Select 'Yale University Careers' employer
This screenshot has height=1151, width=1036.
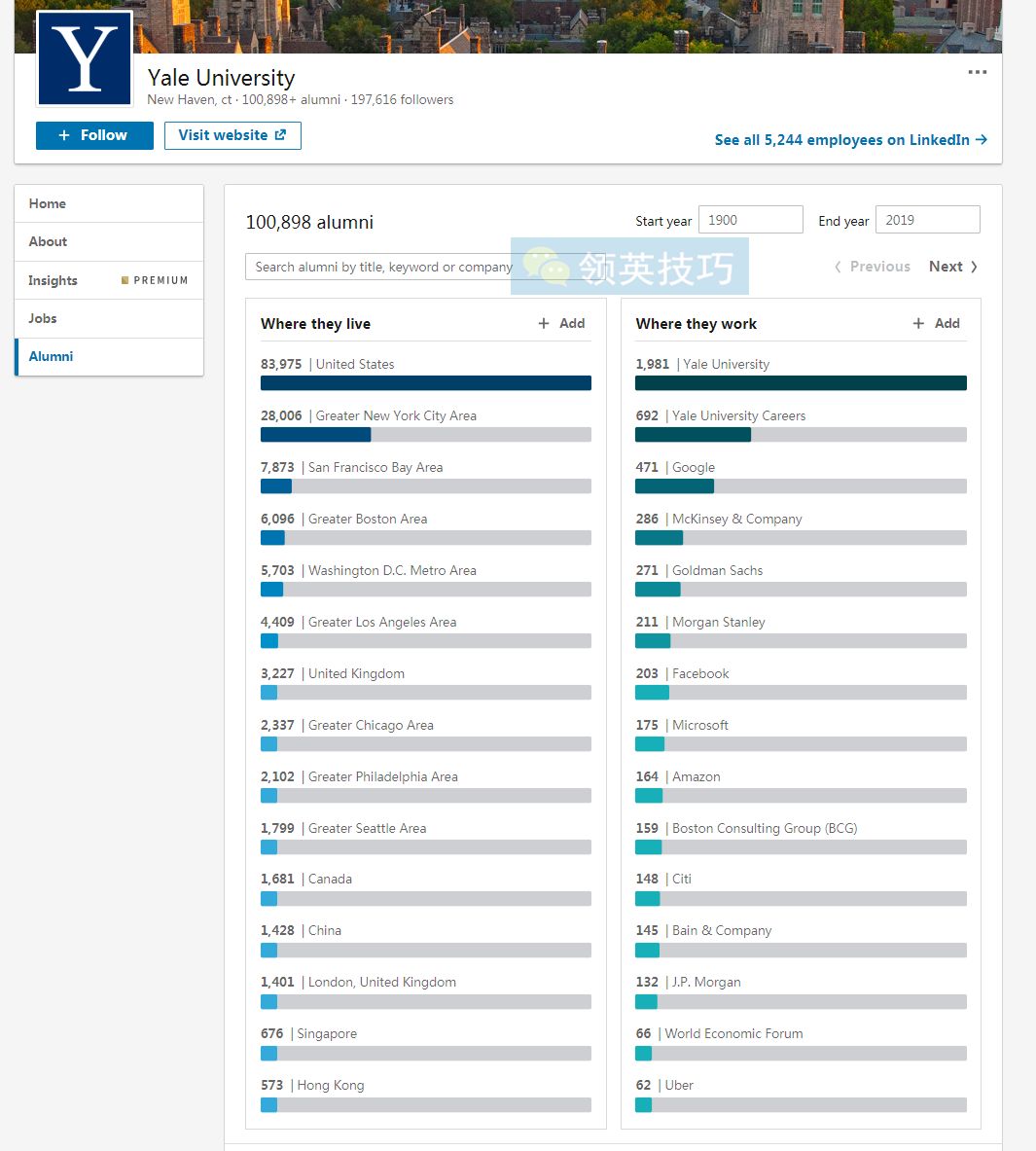coord(801,425)
